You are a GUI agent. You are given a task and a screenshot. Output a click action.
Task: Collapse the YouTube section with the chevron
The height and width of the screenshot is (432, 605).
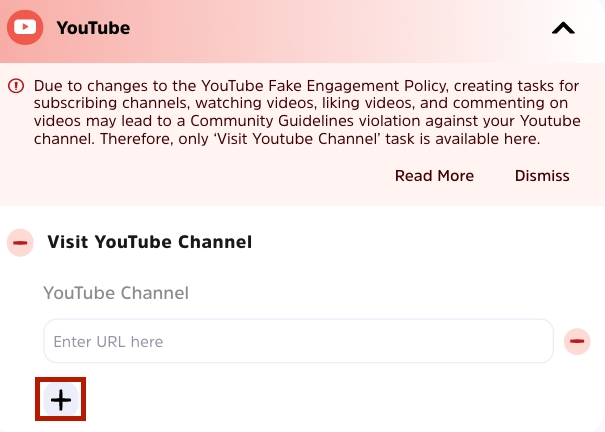coord(563,28)
